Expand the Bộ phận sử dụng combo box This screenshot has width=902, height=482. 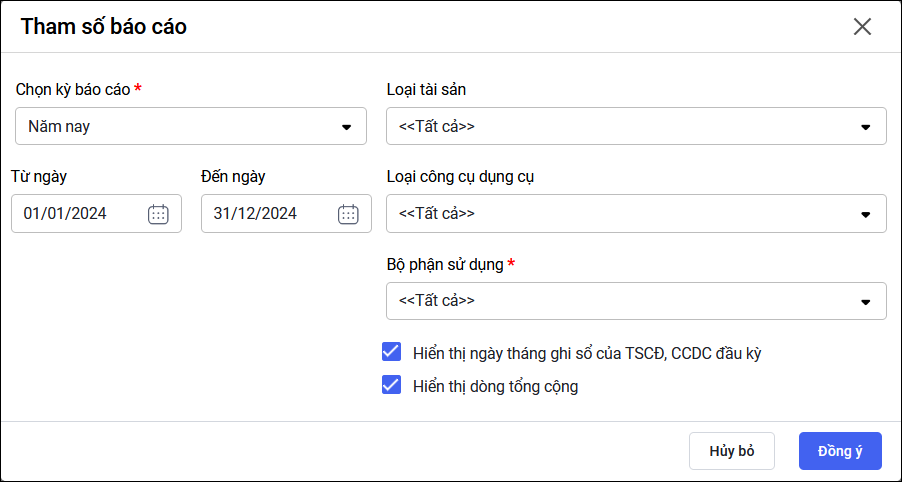click(620, 301)
